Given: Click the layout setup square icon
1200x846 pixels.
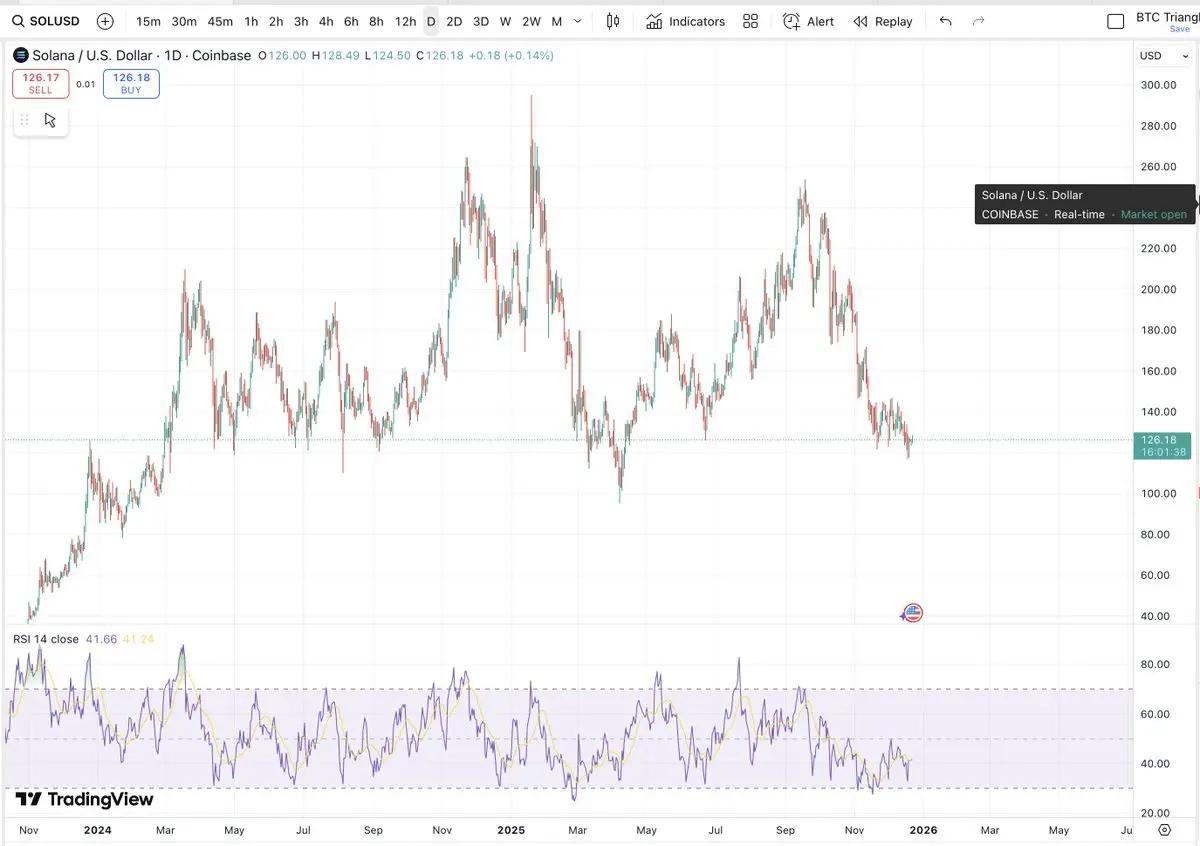Looking at the screenshot, I should point(1116,21).
